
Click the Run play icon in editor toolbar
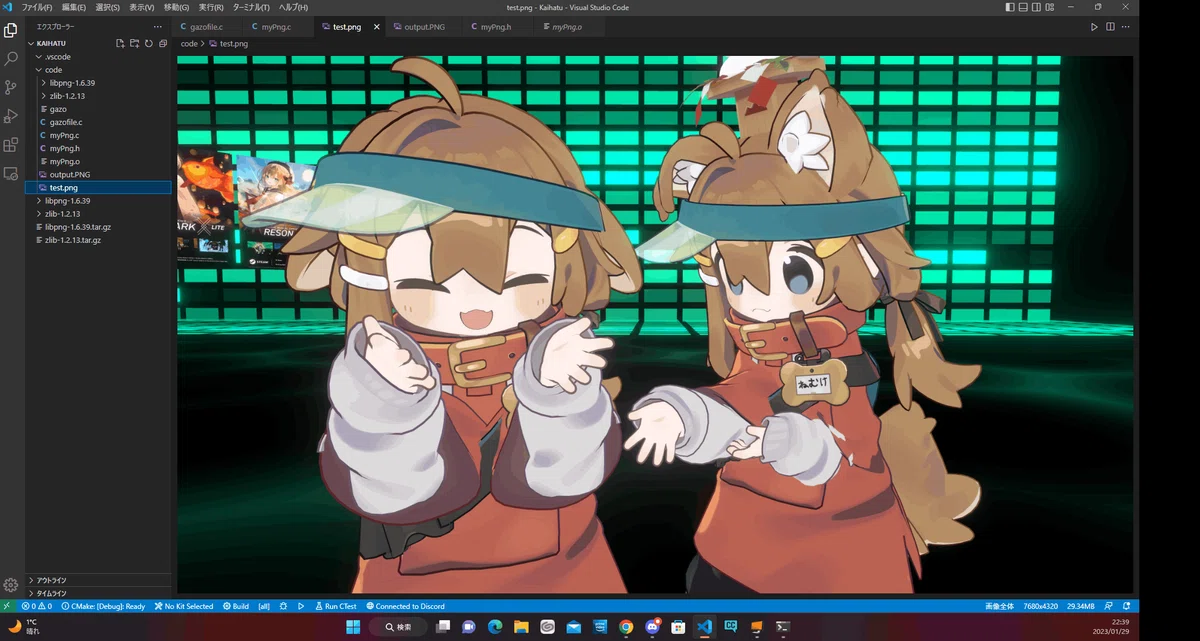pos(1095,27)
